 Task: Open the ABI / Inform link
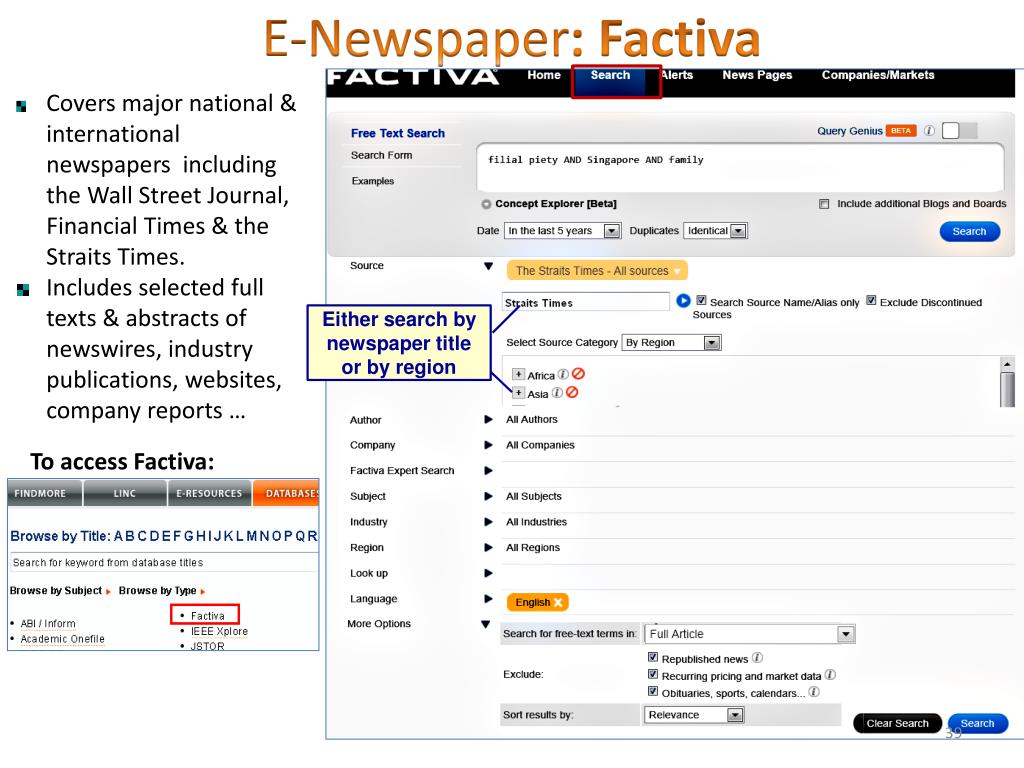[48, 624]
